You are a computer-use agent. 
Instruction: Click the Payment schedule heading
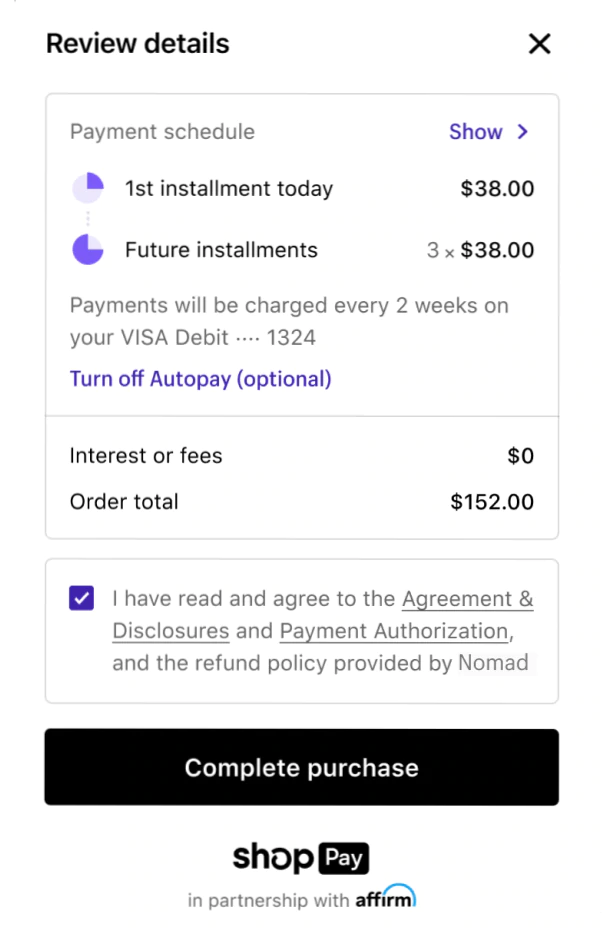(x=162, y=132)
